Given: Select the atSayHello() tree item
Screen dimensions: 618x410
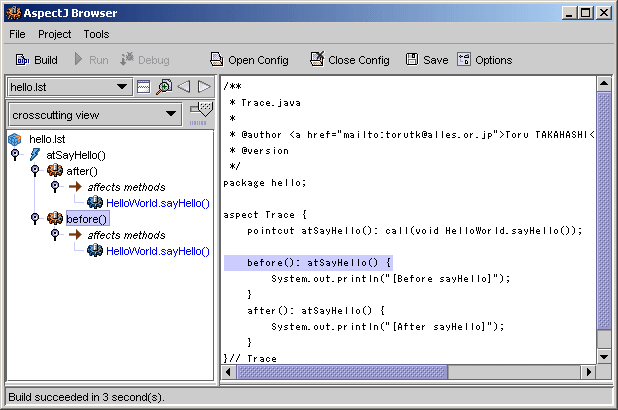Looking at the screenshot, I should pyautogui.click(x=76, y=155).
